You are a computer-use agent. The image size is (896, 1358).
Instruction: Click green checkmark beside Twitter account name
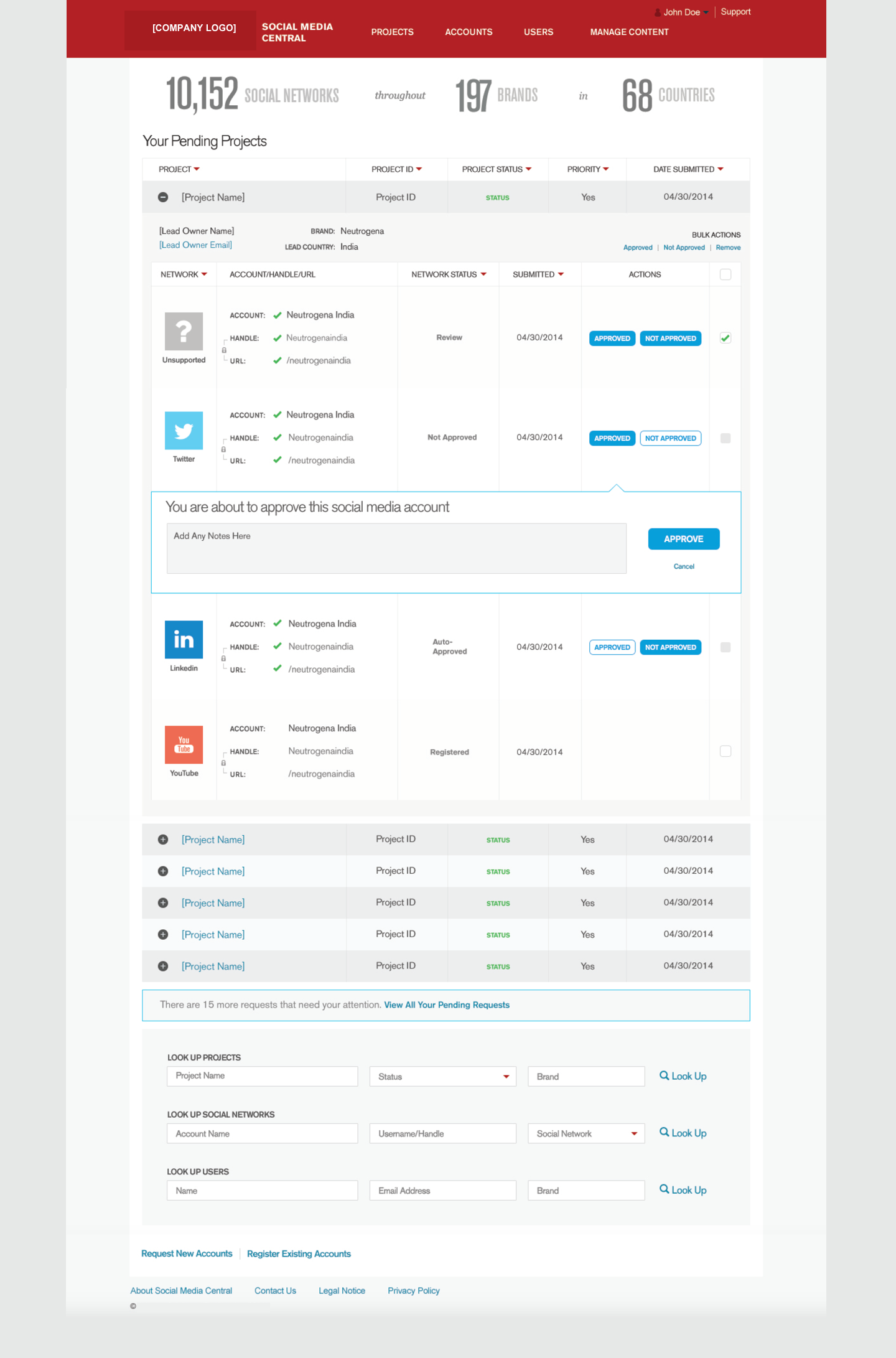click(278, 414)
